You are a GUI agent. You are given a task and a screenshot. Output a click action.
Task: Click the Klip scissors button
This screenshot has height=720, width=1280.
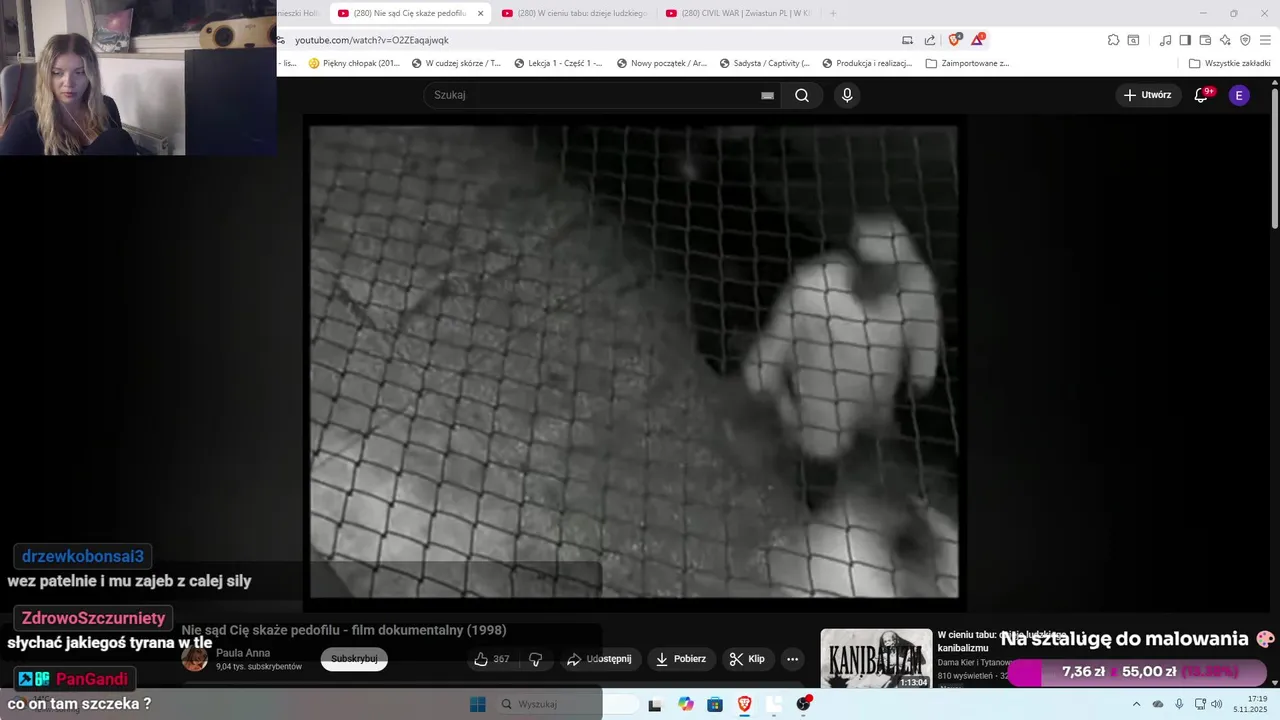tap(747, 659)
